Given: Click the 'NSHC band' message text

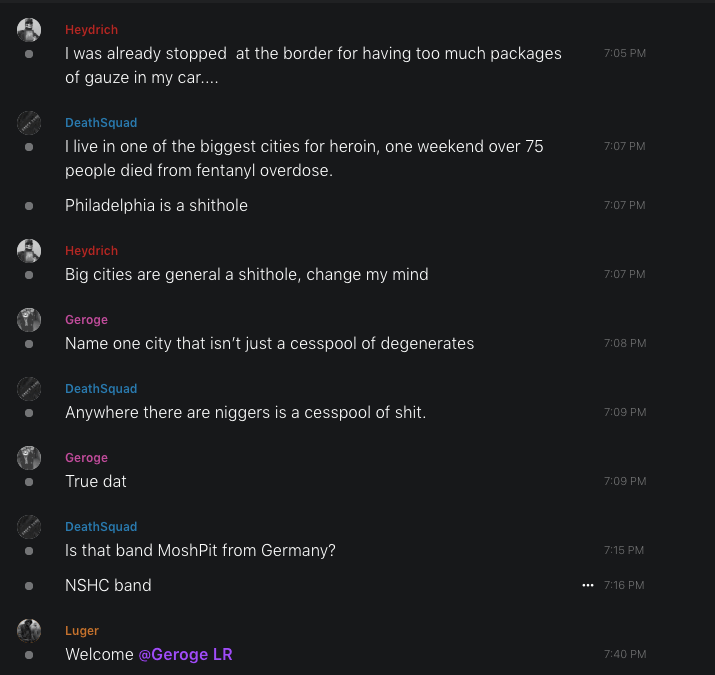Looking at the screenshot, I should [x=108, y=585].
